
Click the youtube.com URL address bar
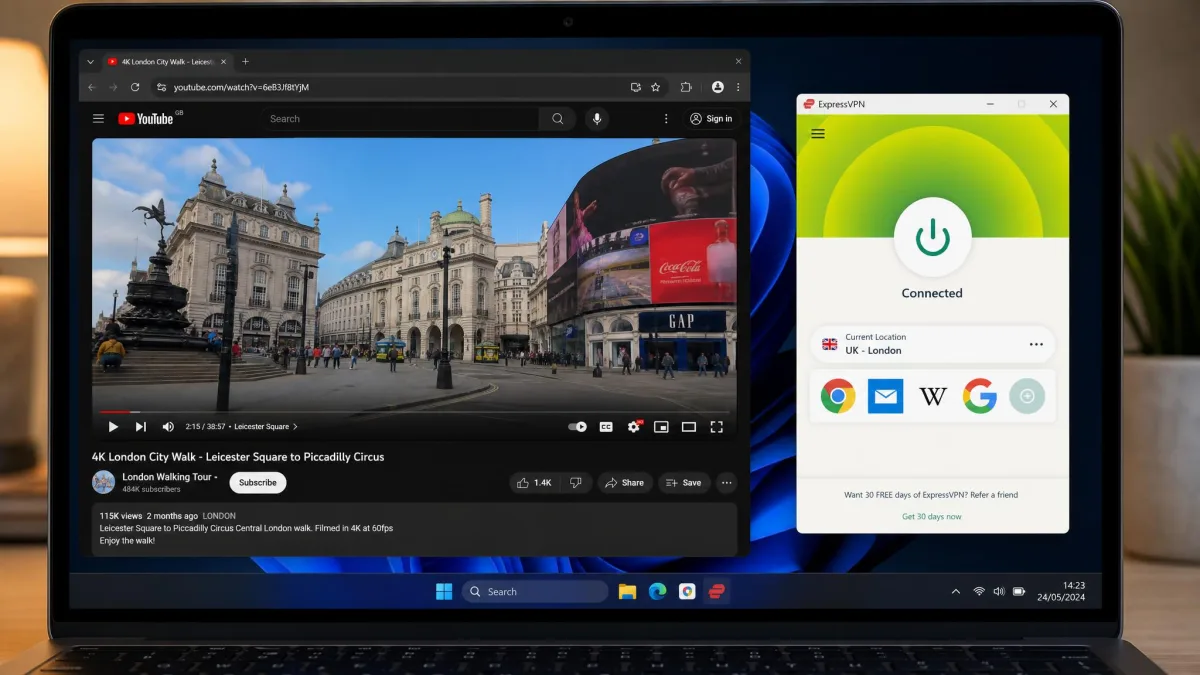(x=241, y=87)
